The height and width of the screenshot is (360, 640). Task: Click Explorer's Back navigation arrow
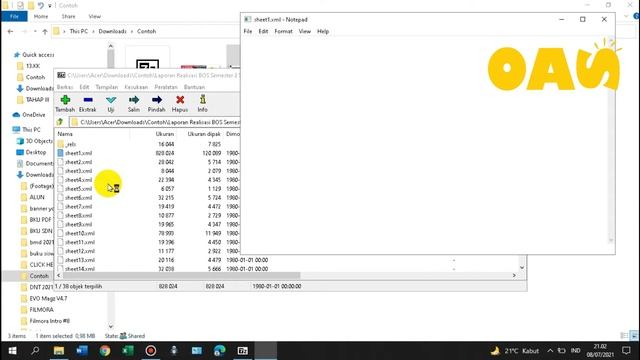coord(11,31)
